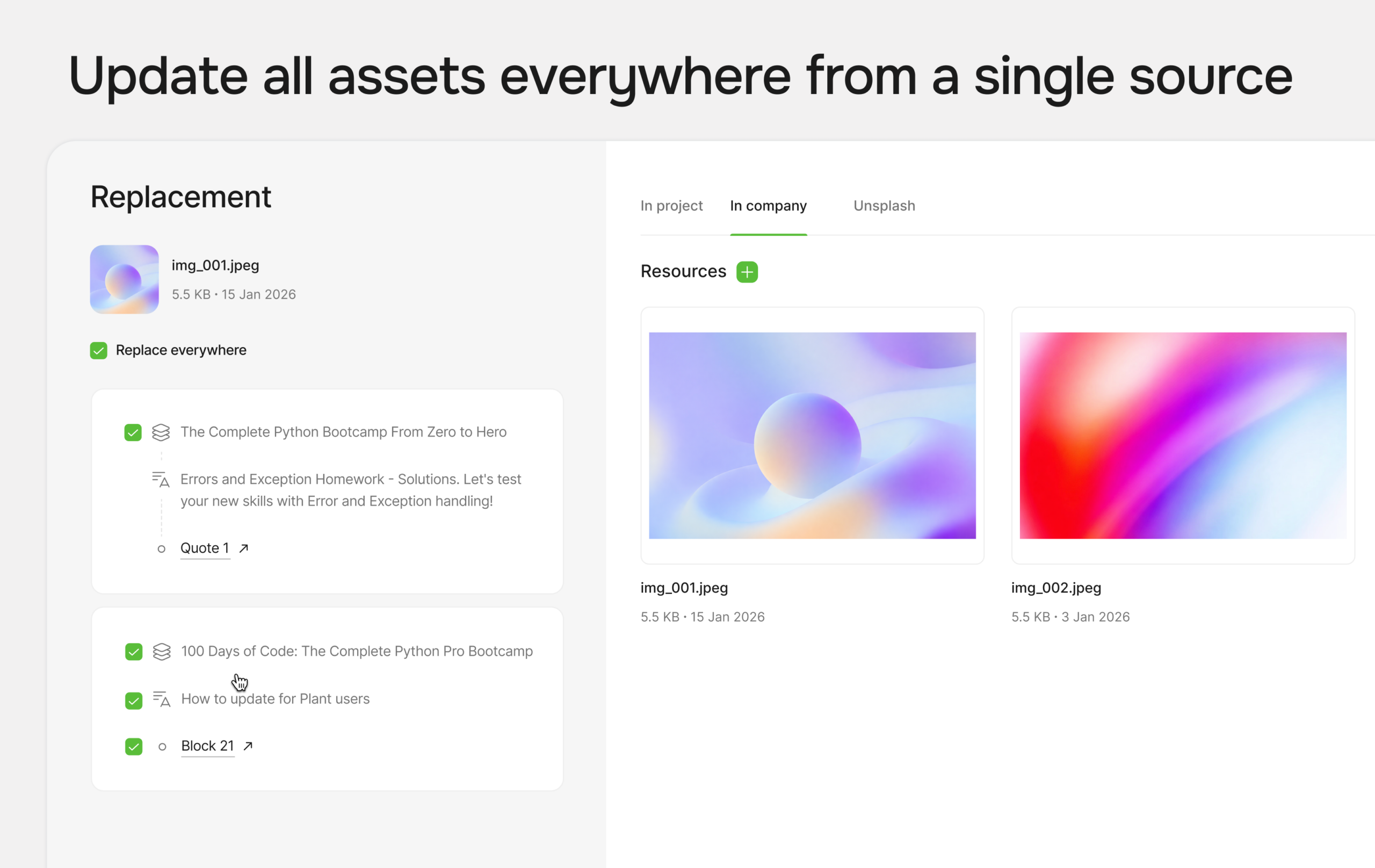Click the stack icon for Complete Python Bootcamp
The image size is (1375, 868).
pyautogui.click(x=161, y=432)
